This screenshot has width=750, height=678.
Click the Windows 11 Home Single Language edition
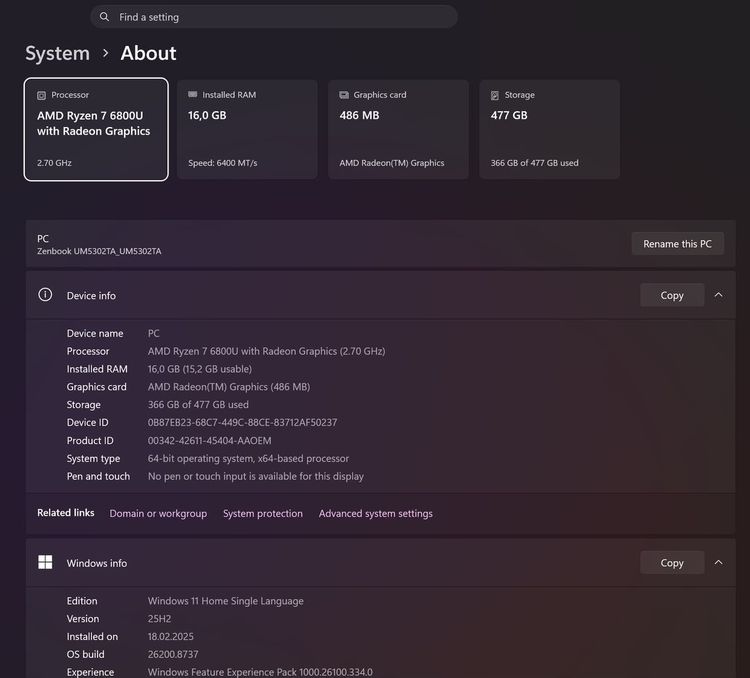225,601
